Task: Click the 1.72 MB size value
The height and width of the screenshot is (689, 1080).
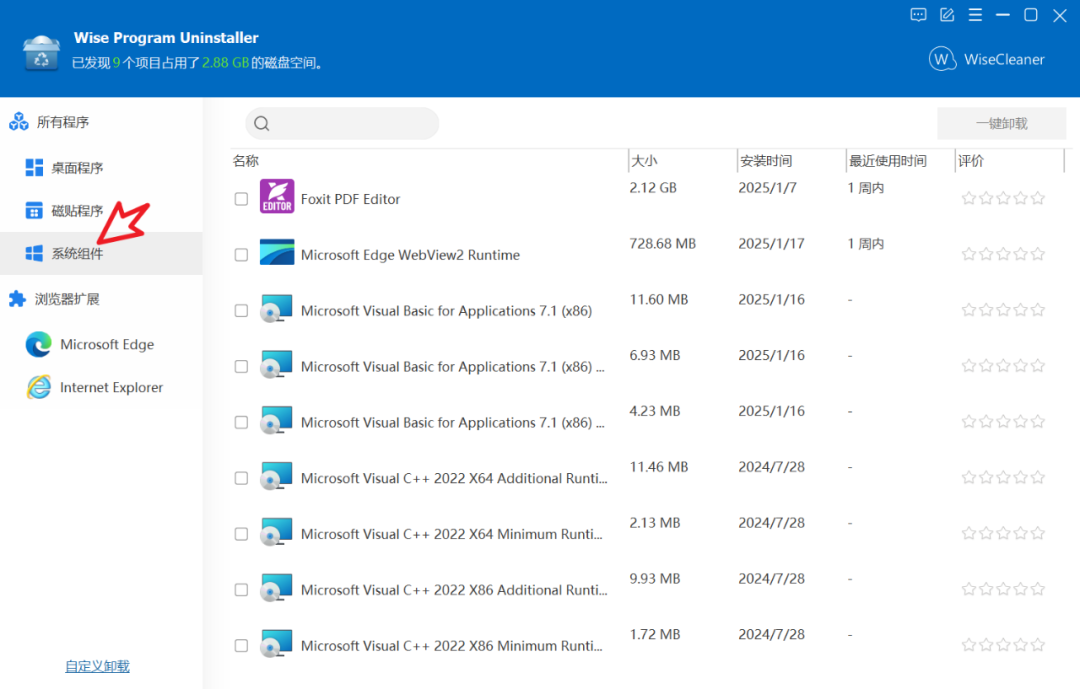Action: [x=655, y=634]
